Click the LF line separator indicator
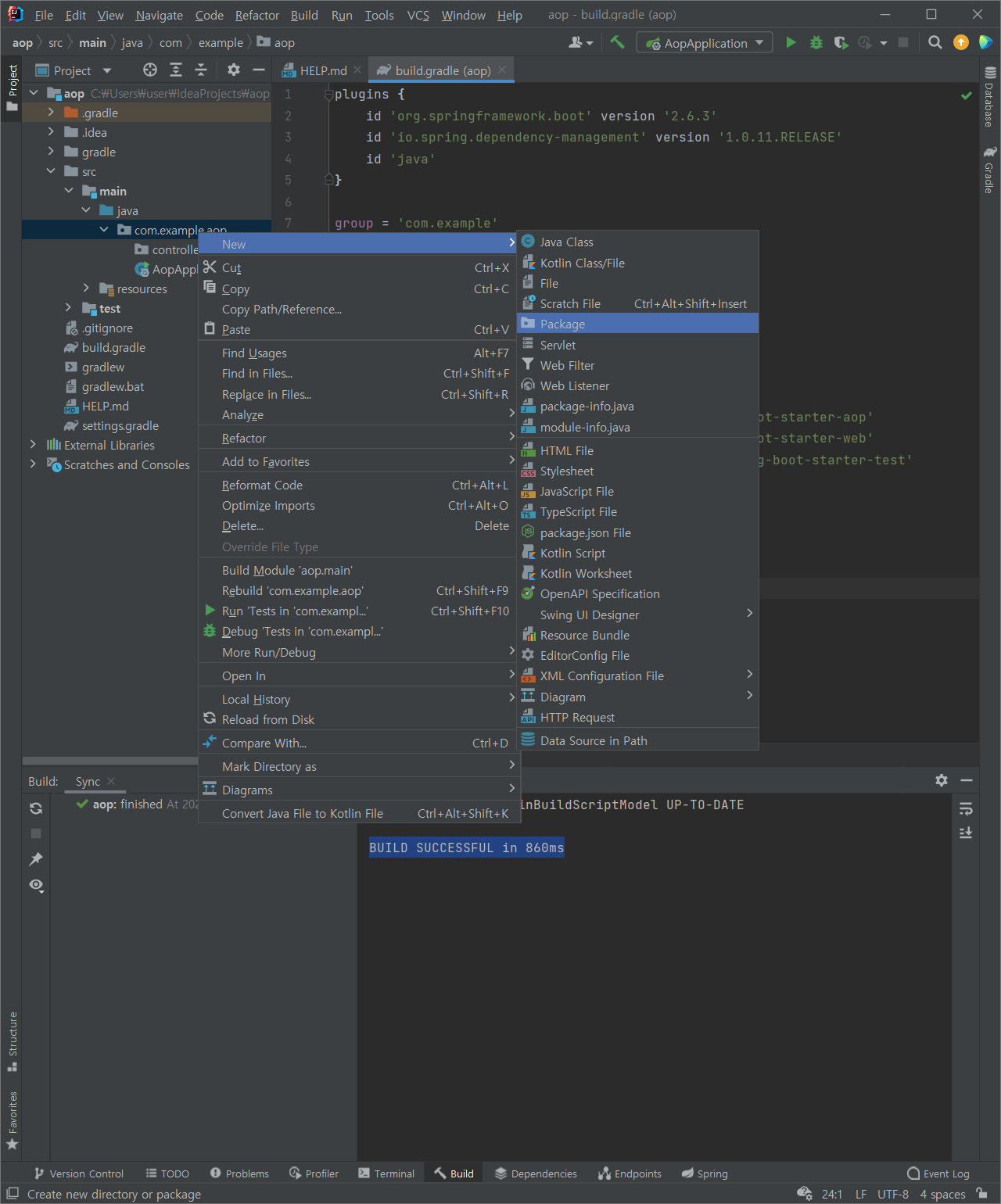The image size is (1001, 1204). click(x=861, y=1194)
